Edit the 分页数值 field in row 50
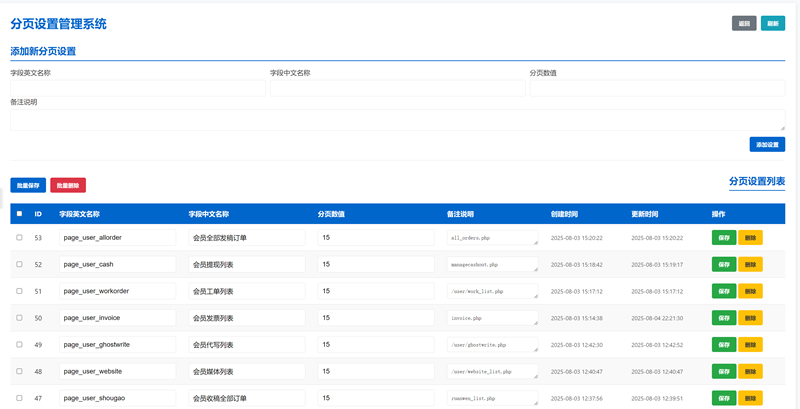 [x=376, y=318]
